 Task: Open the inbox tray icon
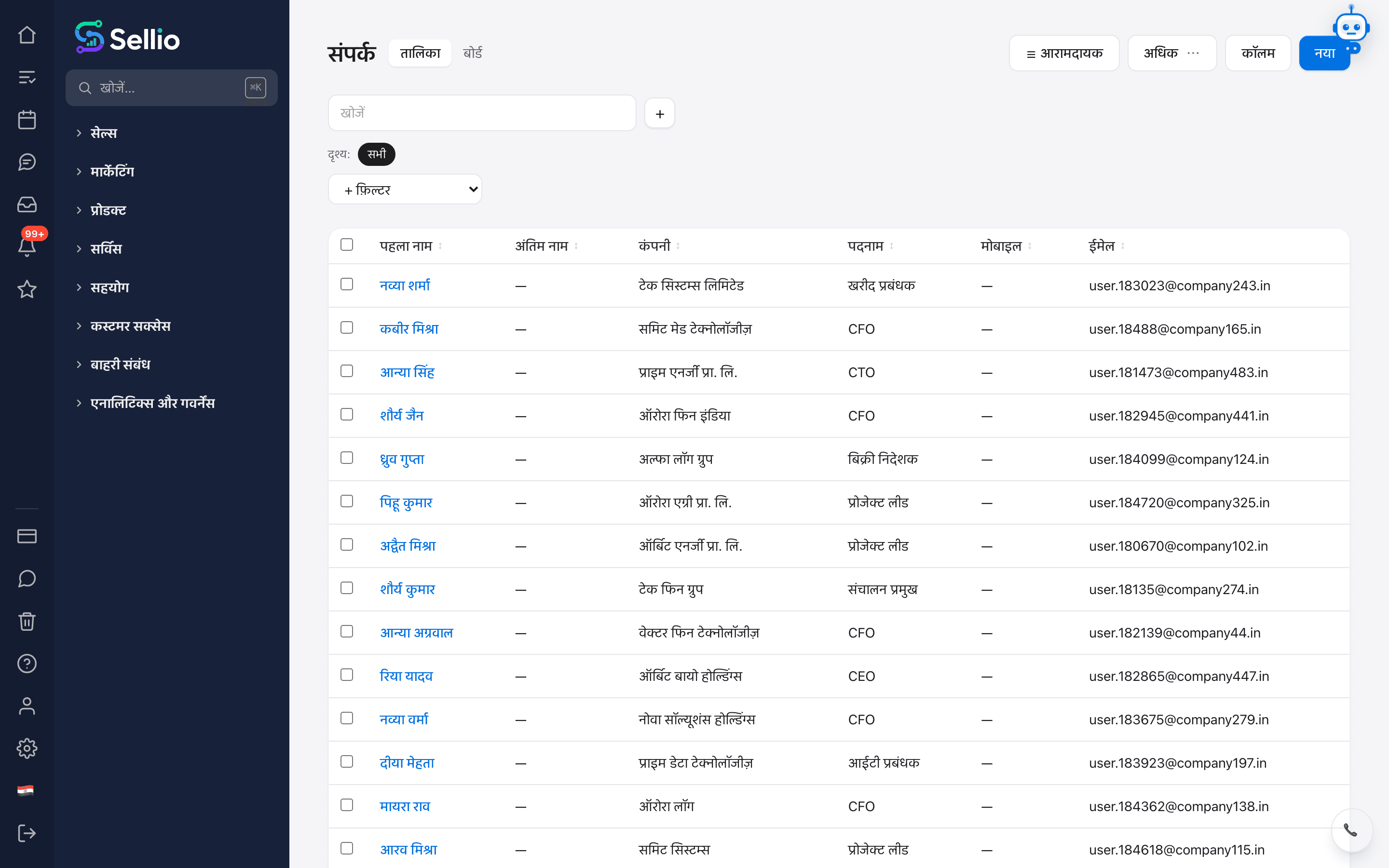click(27, 204)
